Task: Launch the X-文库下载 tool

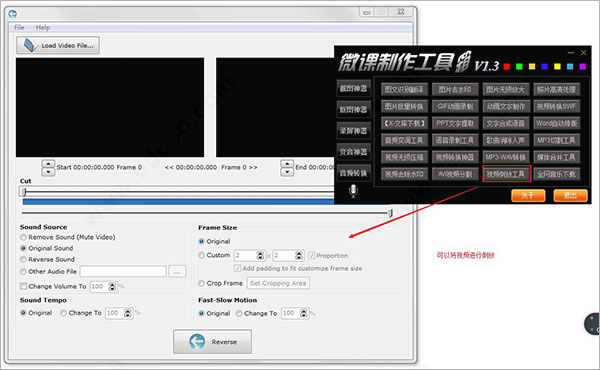Action: pos(404,123)
